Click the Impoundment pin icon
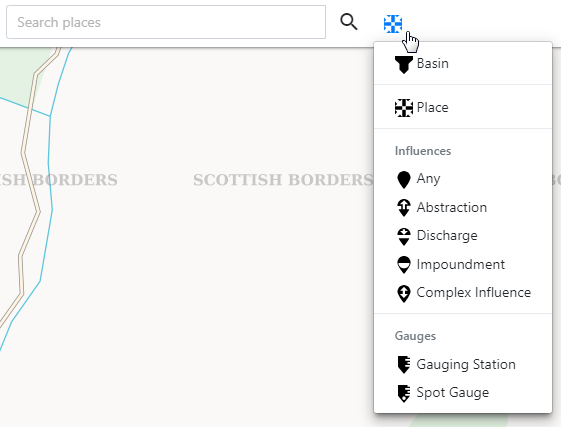 click(404, 265)
